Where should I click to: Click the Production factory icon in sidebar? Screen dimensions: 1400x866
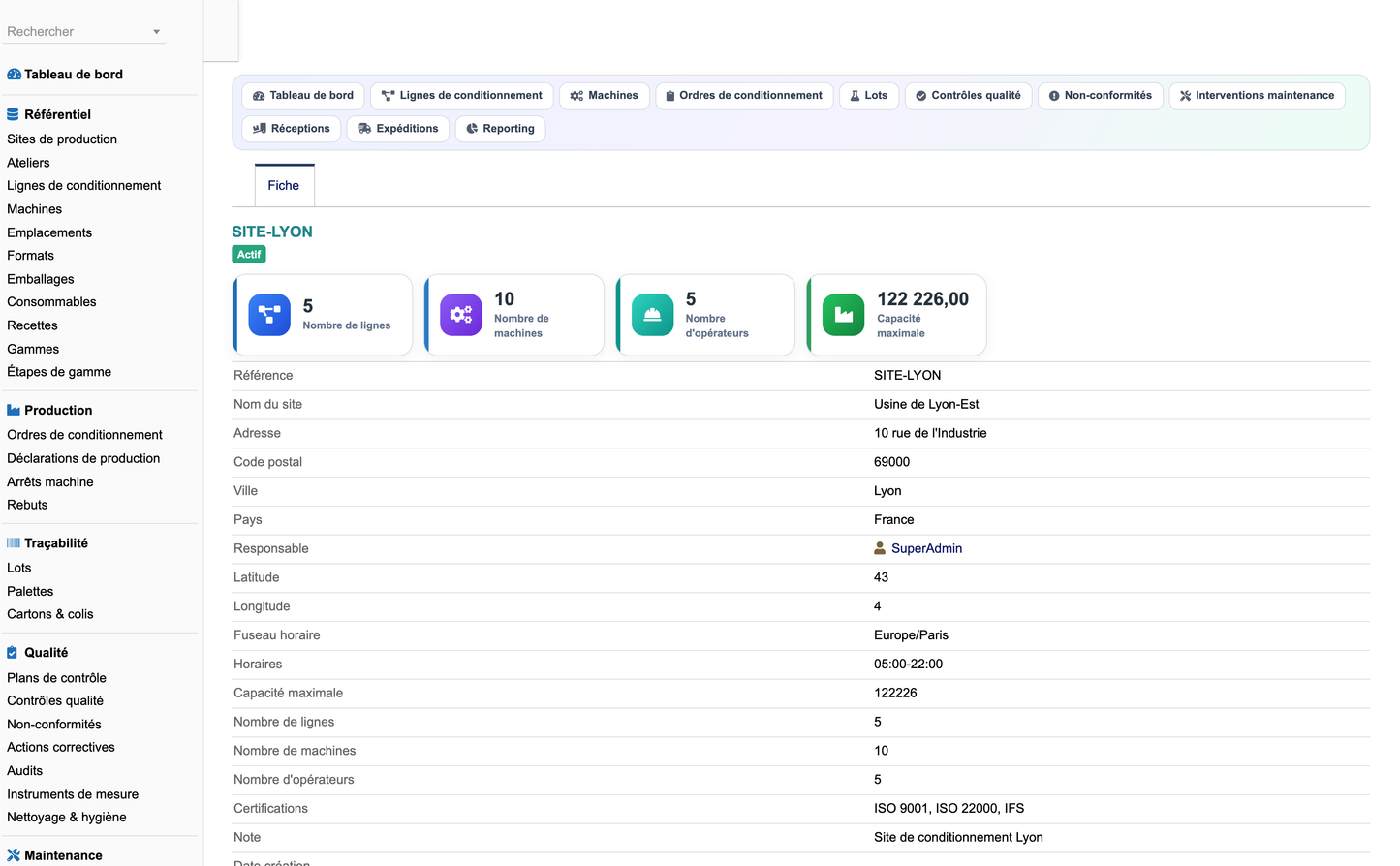[x=14, y=411]
